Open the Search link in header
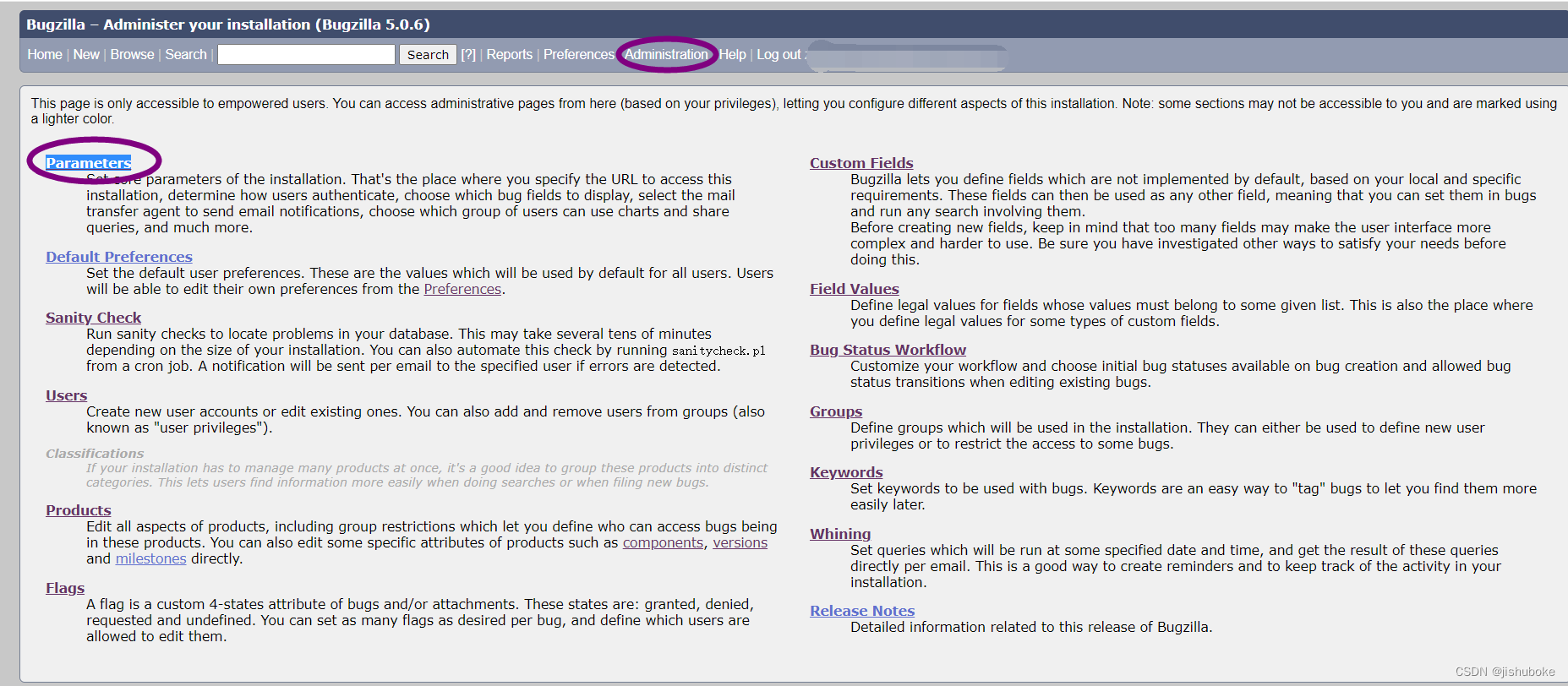 [186, 54]
